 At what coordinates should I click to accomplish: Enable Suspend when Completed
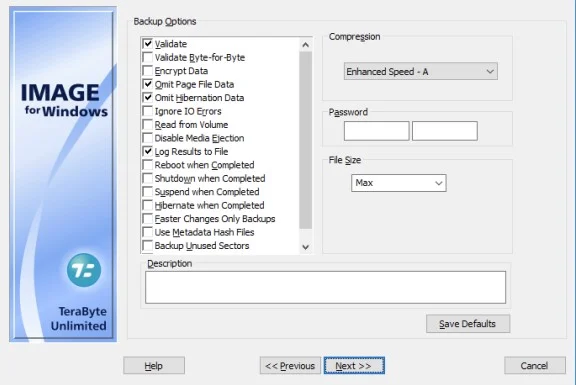pyautogui.click(x=148, y=192)
